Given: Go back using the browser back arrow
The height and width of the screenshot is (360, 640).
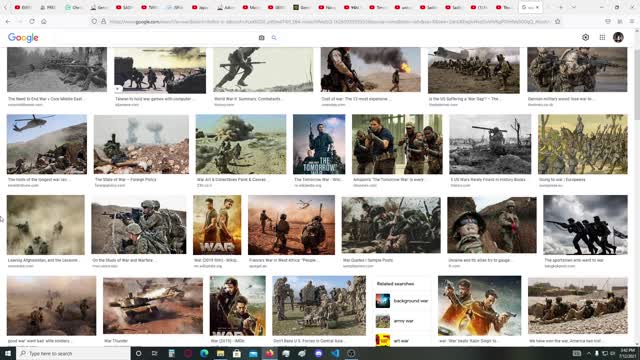Looking at the screenshot, I should (x=8, y=21).
